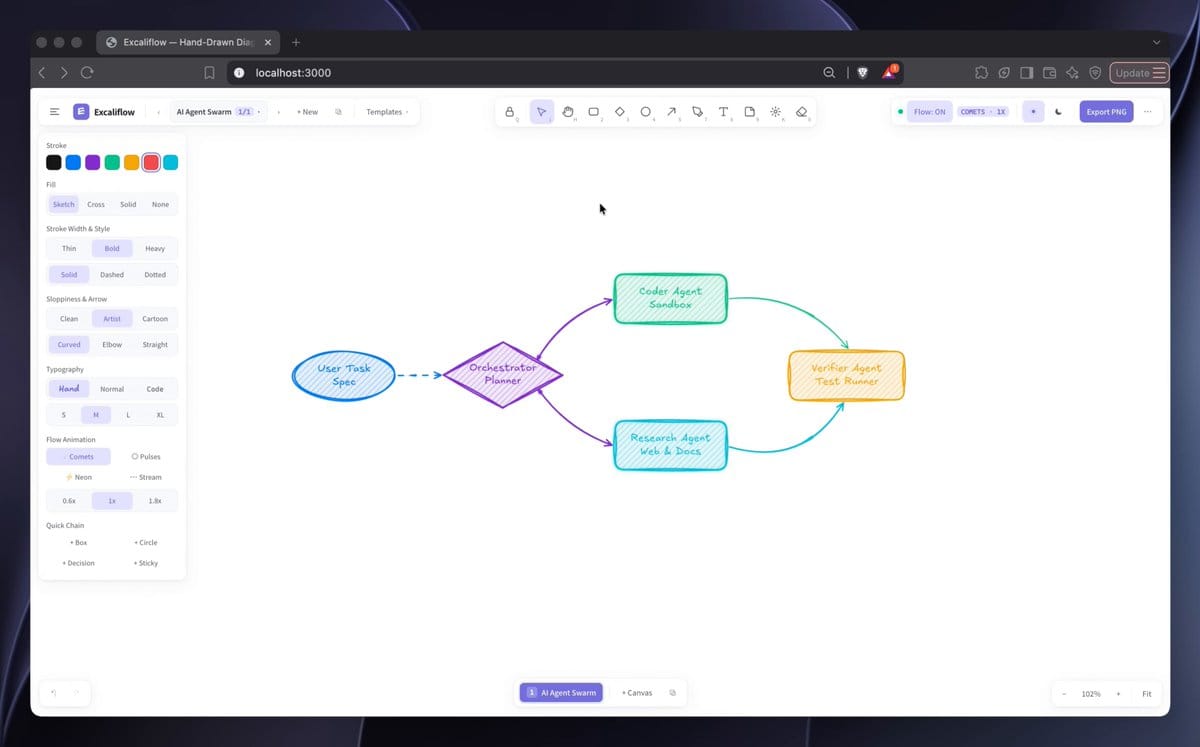Screen dimensions: 1200x747
Task: Switch to the AI Agent Swarm bottom tab
Action: [561, 692]
